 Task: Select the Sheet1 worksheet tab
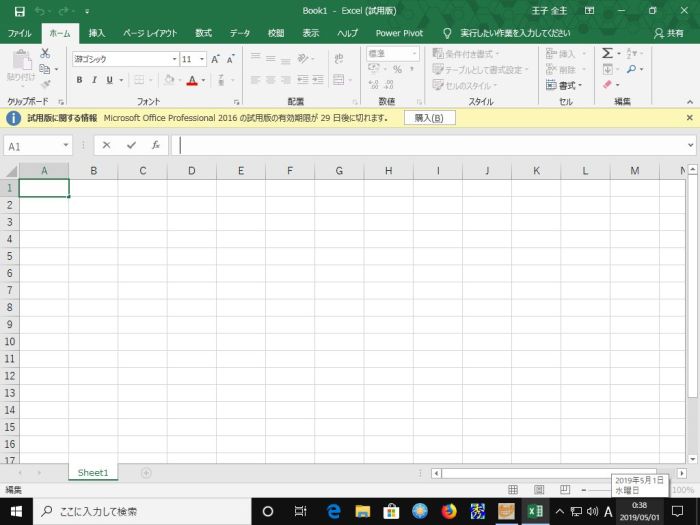(x=93, y=472)
